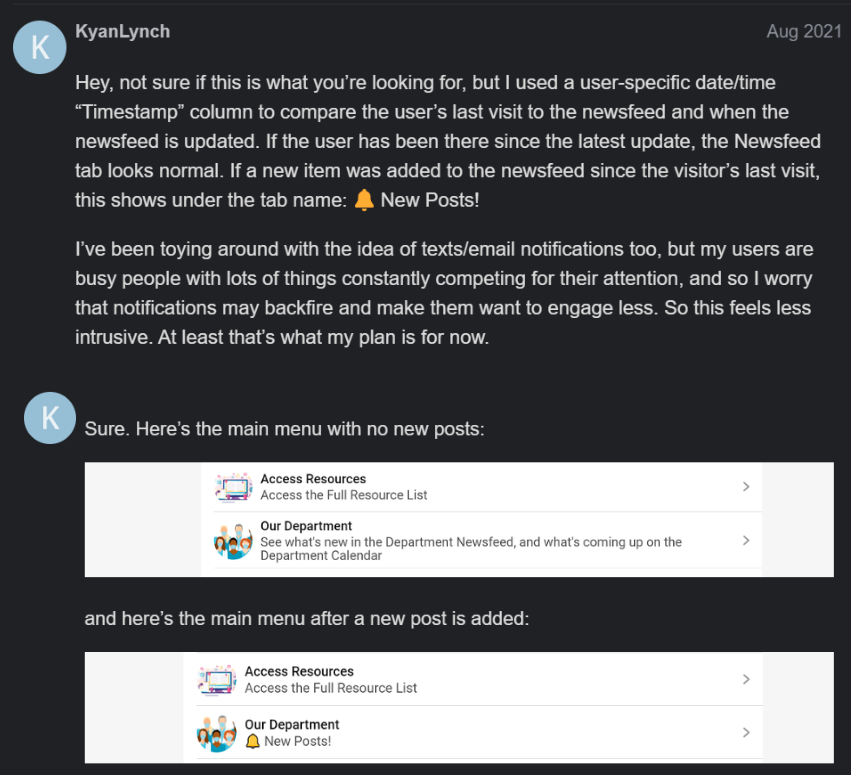Viewport: 851px width, 775px height.
Task: Expand the chevron on the 'New Posts!' row
Action: click(x=746, y=733)
